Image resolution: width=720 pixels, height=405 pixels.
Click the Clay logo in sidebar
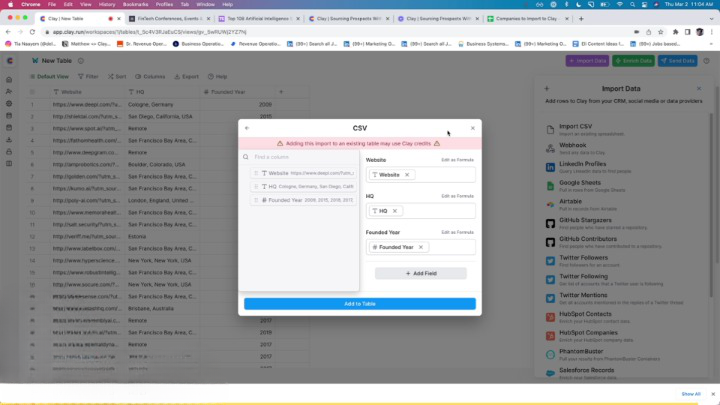coord(10,61)
